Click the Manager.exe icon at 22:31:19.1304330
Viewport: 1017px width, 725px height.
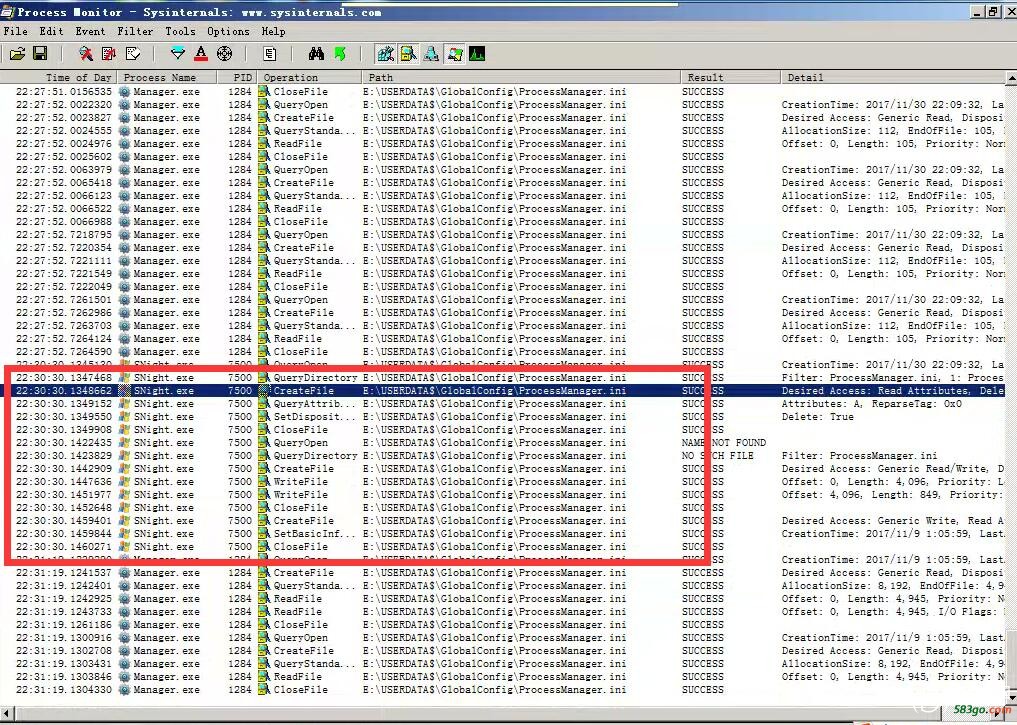coord(125,689)
